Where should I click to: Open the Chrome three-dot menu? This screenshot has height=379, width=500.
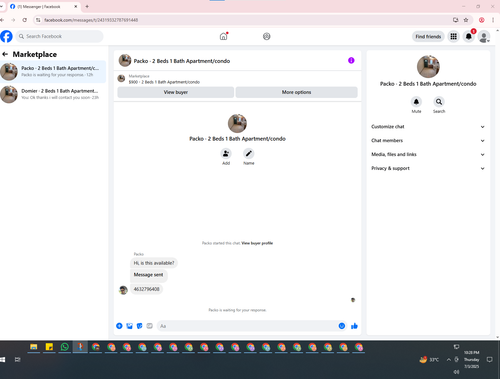[x=493, y=20]
